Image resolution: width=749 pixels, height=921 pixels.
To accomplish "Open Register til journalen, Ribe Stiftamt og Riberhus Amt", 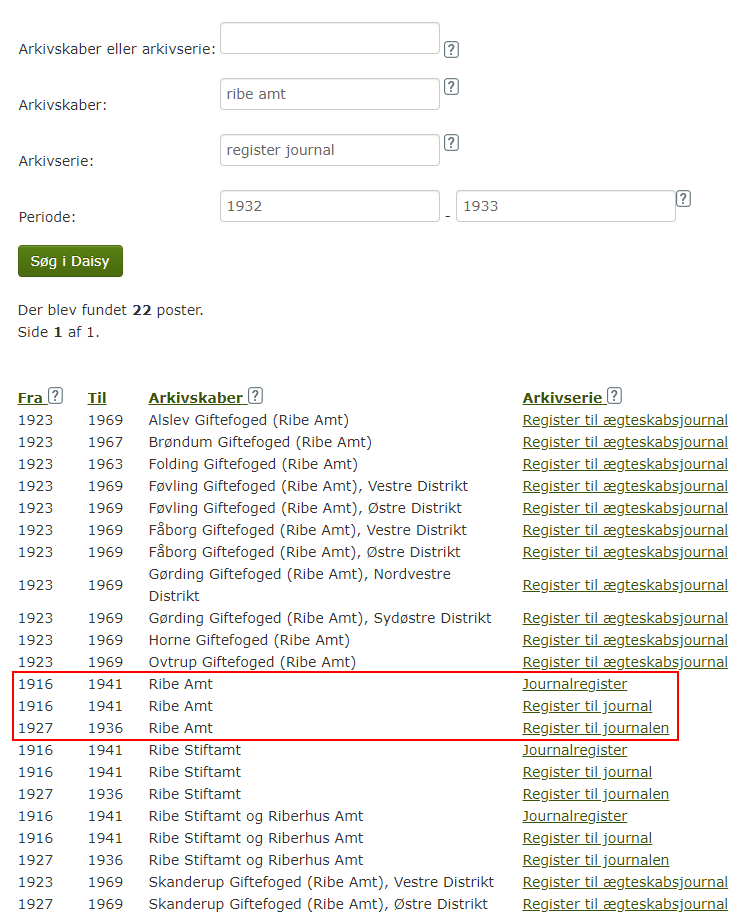I will coord(596,861).
